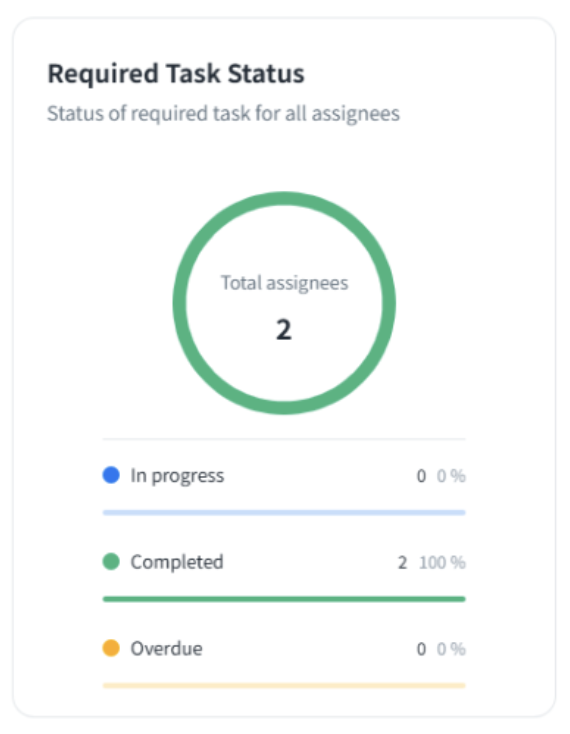This screenshot has width=570, height=734.
Task: Select the Overdue legend label
Action: [x=167, y=648]
